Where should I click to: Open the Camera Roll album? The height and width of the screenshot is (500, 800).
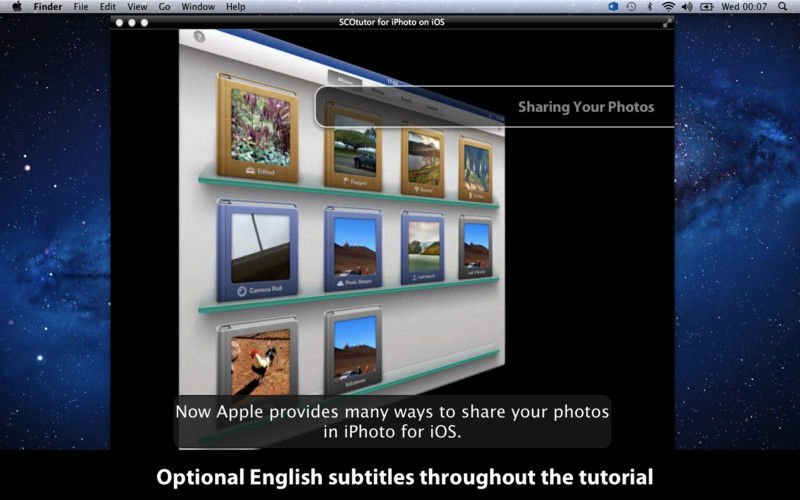[258, 250]
